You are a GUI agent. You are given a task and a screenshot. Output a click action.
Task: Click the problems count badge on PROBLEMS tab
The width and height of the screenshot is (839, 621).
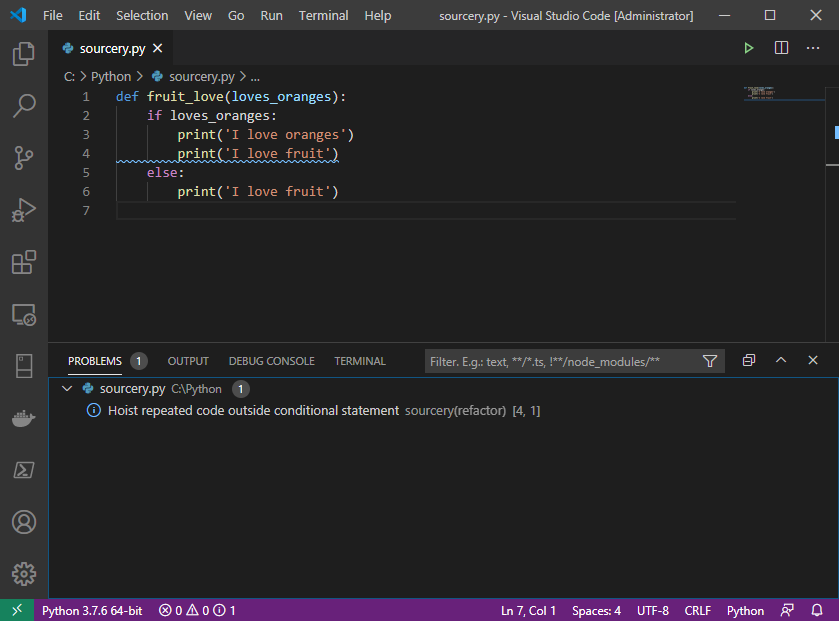(x=139, y=361)
